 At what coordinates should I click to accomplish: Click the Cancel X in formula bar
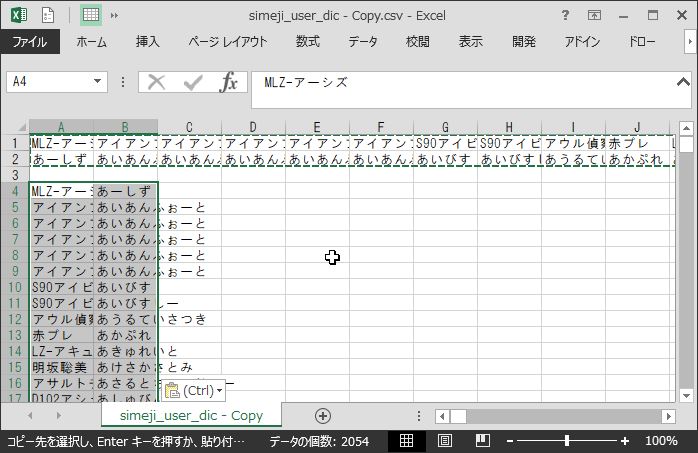(x=156, y=82)
